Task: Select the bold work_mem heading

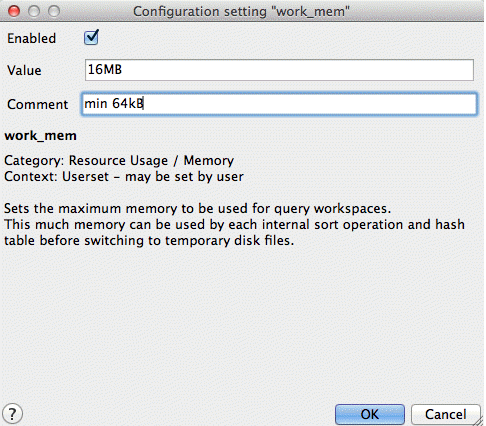Action: [x=40, y=136]
